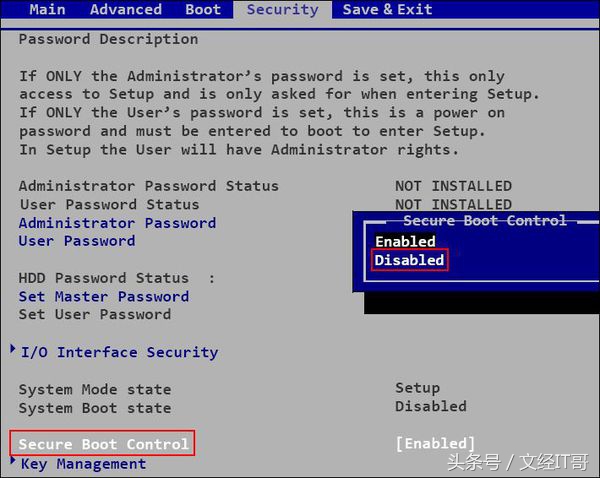Viewport: 600px width, 478px height.
Task: Go to Save & Exit tab
Action: (387, 9)
